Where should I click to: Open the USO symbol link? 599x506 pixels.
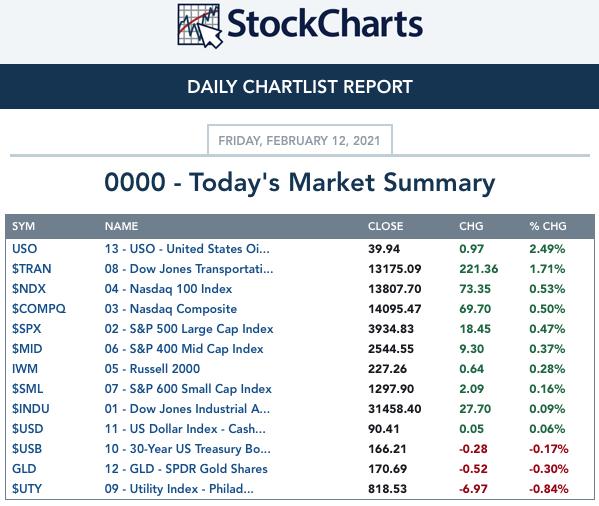[24, 249]
